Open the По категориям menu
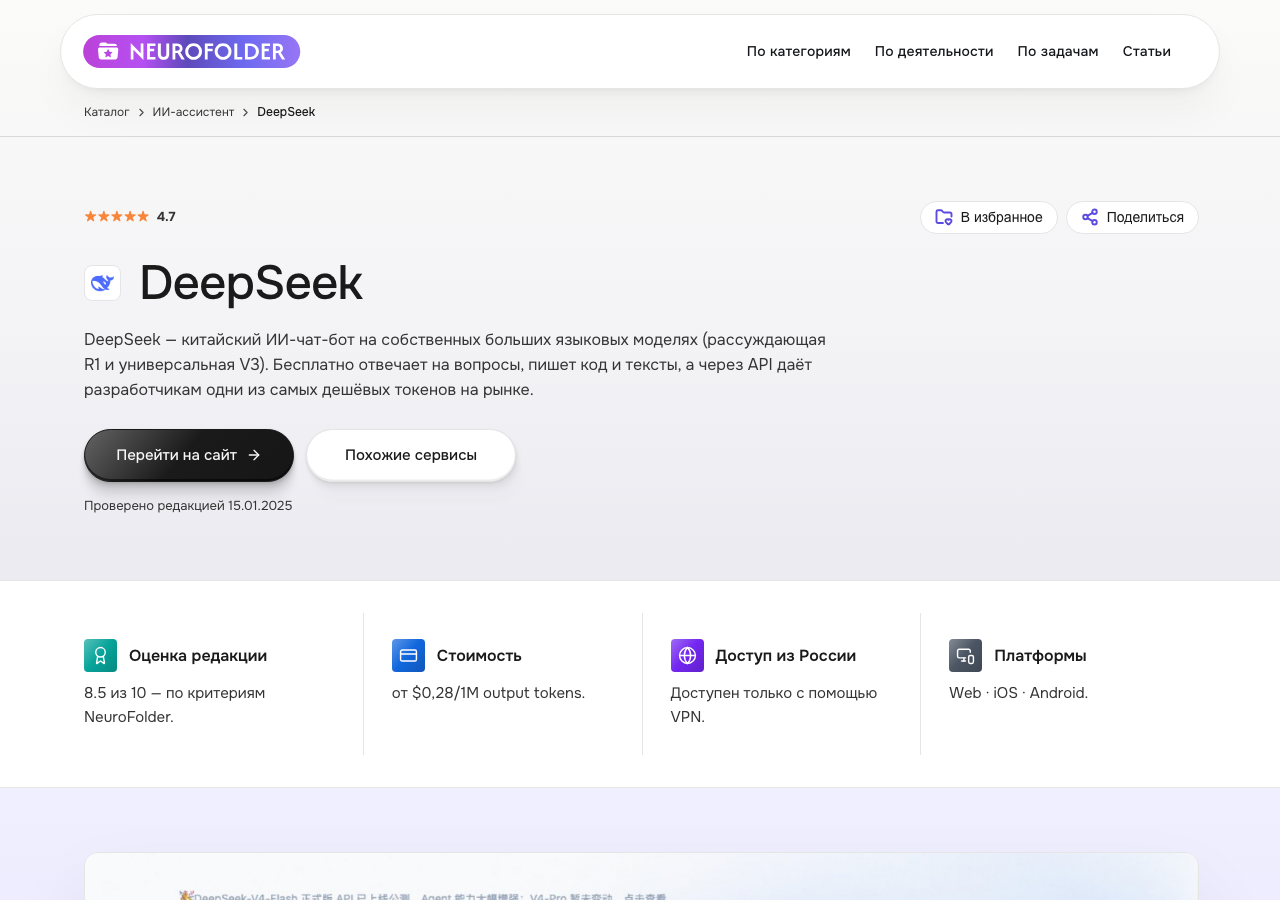Image resolution: width=1280 pixels, height=900 pixels. (x=798, y=51)
